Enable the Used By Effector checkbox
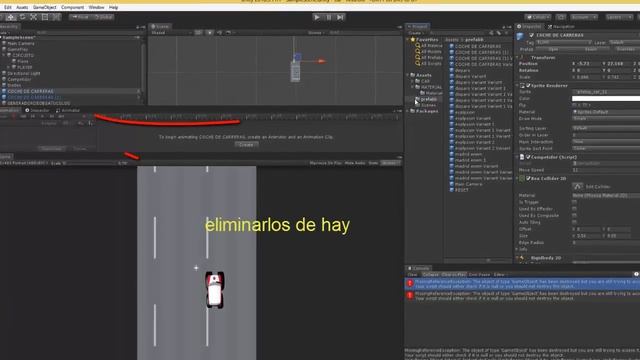This screenshot has height=360, width=640. tap(575, 209)
